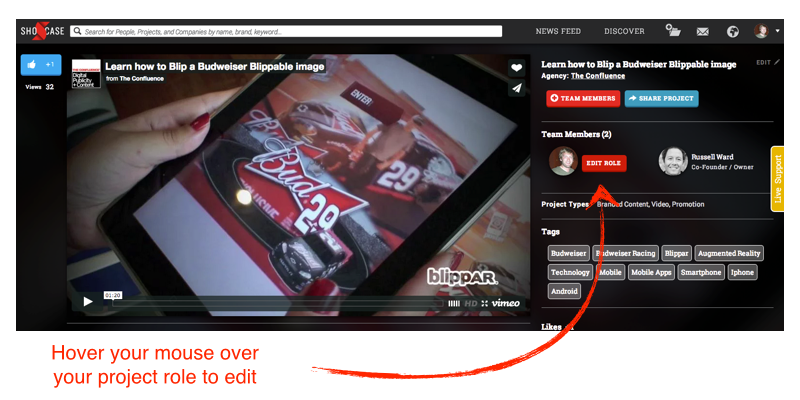Click the Shocase logo
The image size is (800, 400).
pyautogui.click(x=42, y=31)
